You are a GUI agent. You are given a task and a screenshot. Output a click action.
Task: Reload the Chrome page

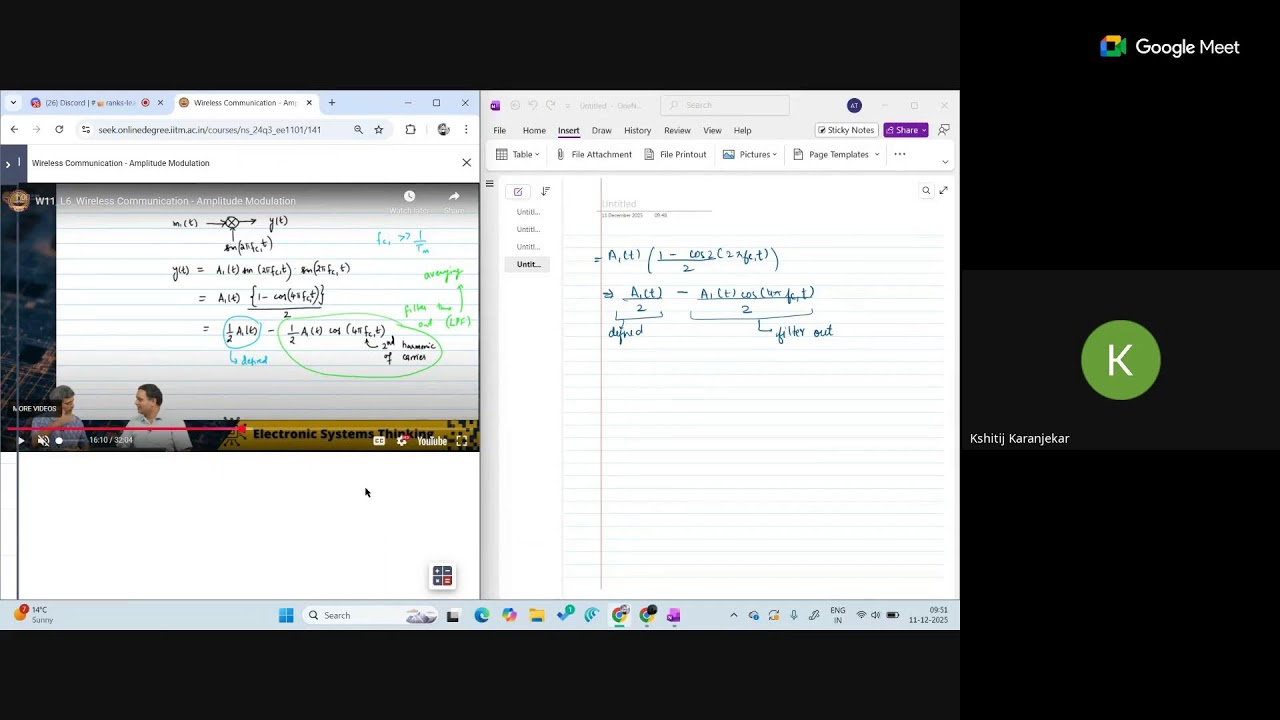[x=59, y=129]
